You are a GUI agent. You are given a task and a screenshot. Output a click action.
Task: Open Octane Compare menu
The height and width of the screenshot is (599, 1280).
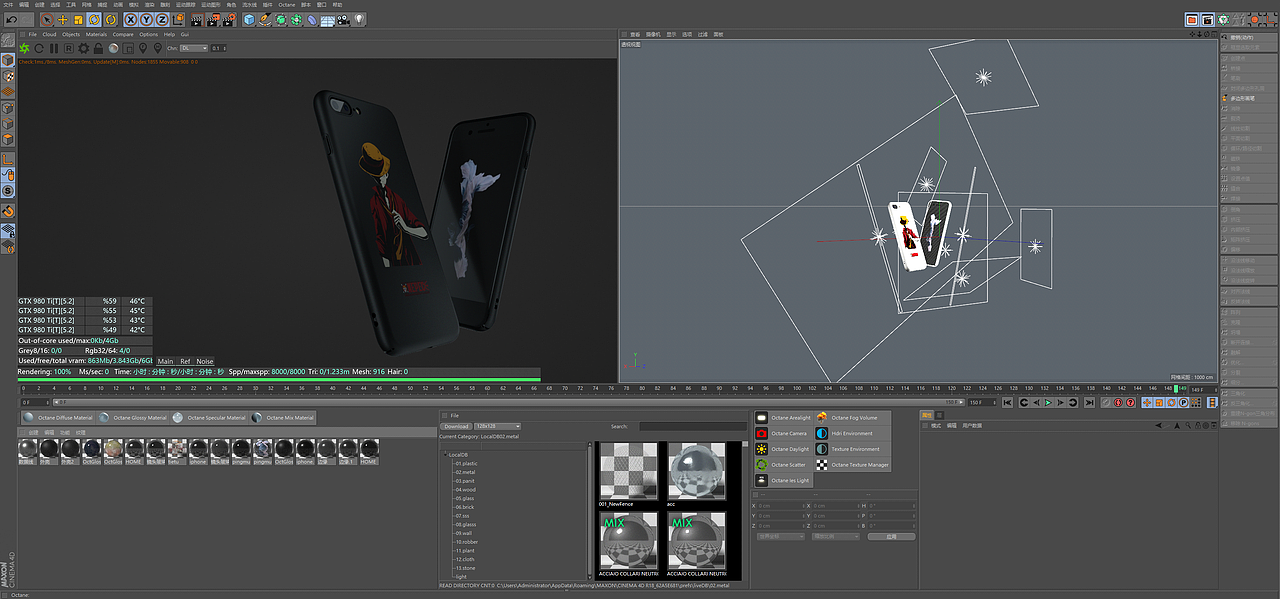pyautogui.click(x=123, y=34)
